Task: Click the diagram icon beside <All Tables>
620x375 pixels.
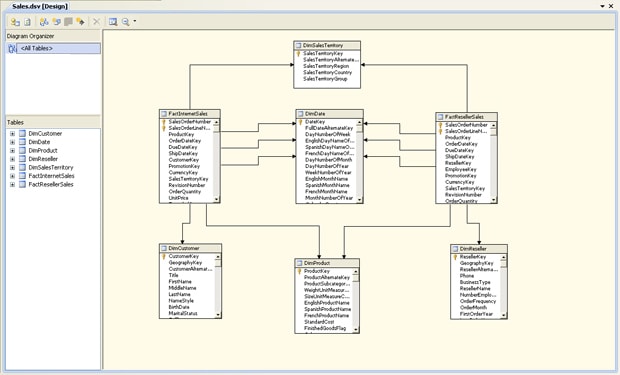Action: [12, 48]
